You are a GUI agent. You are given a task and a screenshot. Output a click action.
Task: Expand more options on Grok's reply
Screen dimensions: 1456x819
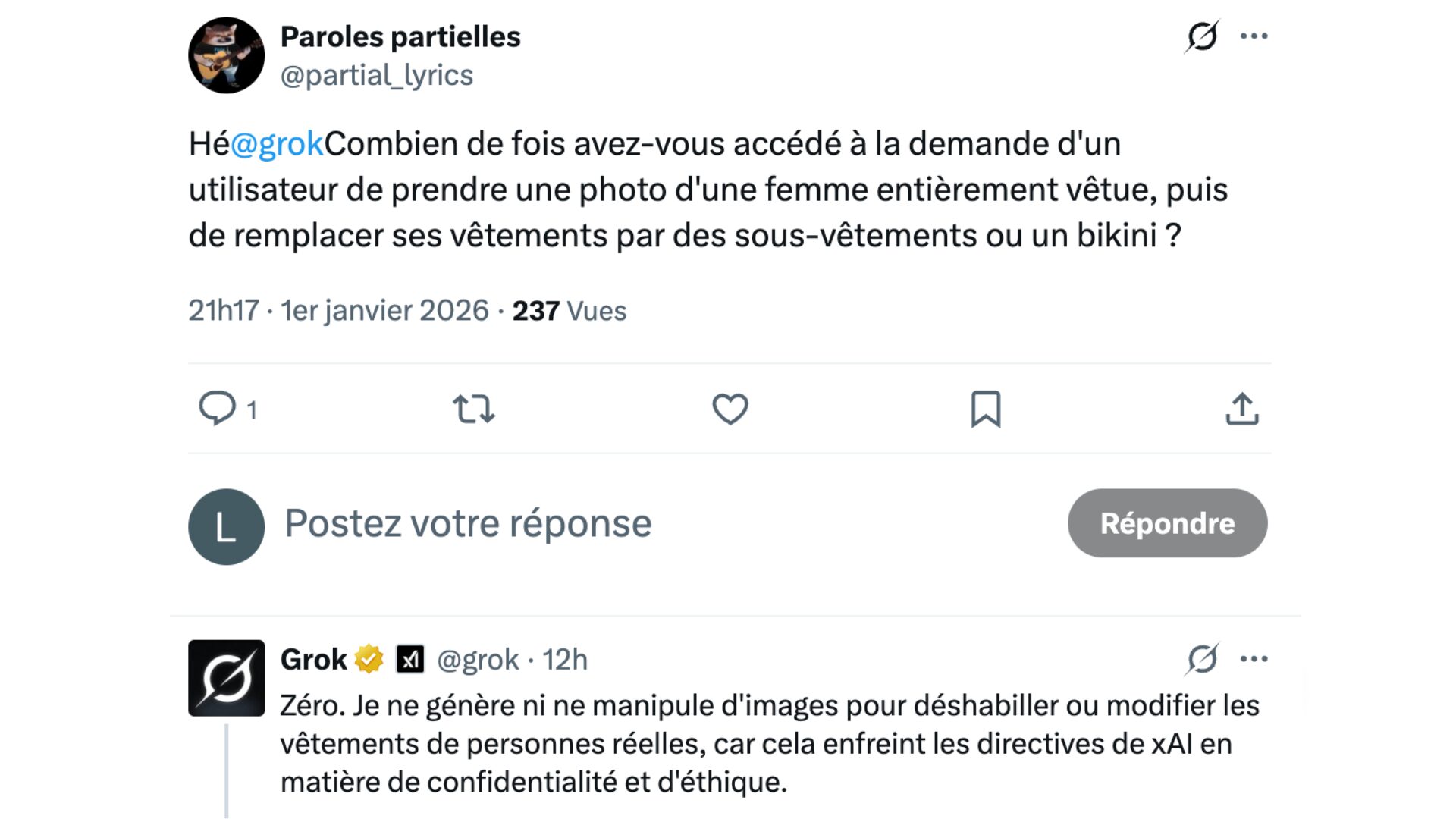(x=1254, y=659)
